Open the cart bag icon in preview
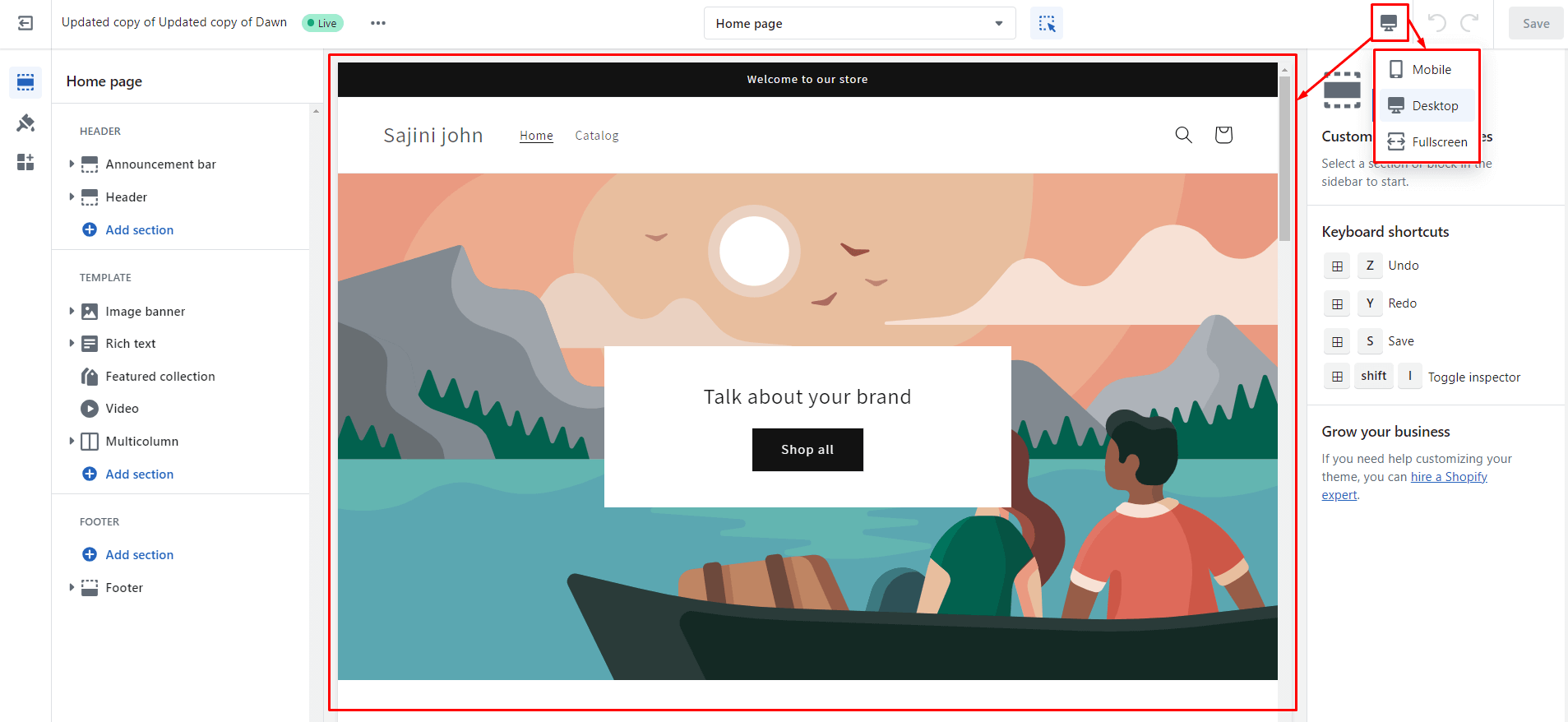Viewport: 1568px width, 722px height. 1223,135
